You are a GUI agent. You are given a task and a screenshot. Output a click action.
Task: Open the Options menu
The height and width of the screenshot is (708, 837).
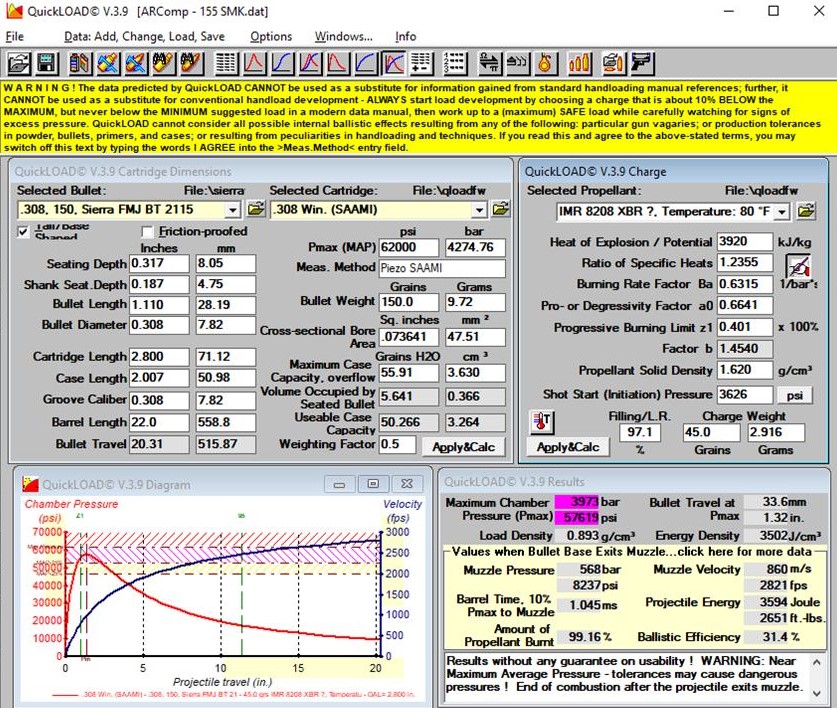click(271, 36)
